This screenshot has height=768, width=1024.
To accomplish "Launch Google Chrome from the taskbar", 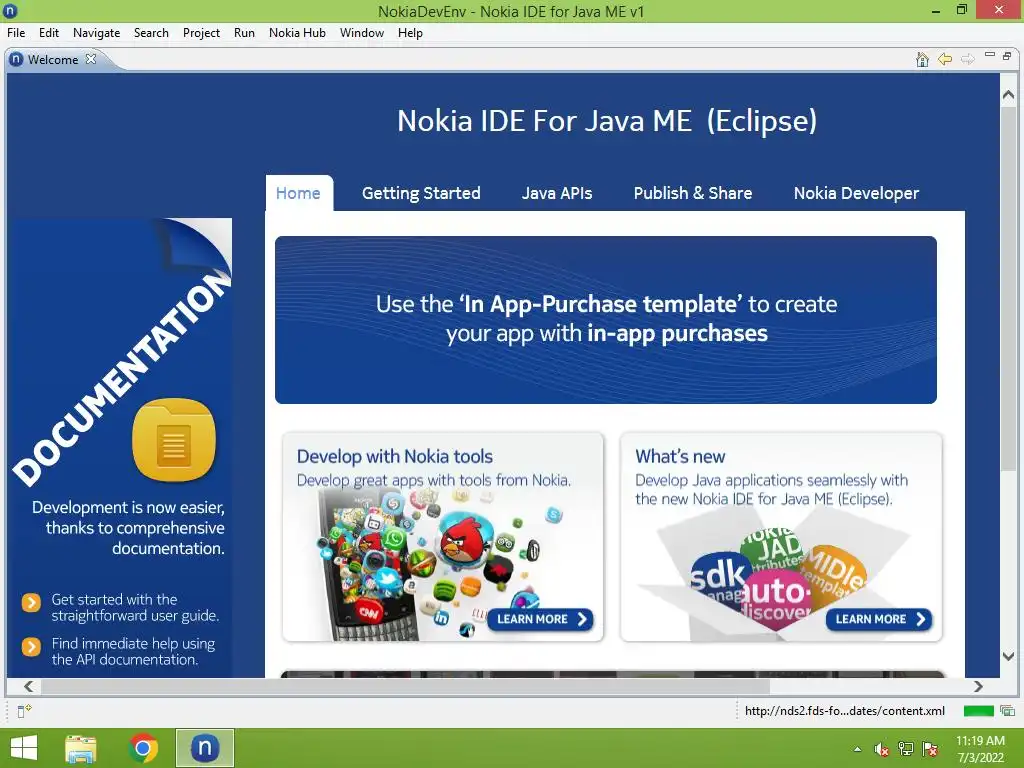I will pyautogui.click(x=143, y=748).
